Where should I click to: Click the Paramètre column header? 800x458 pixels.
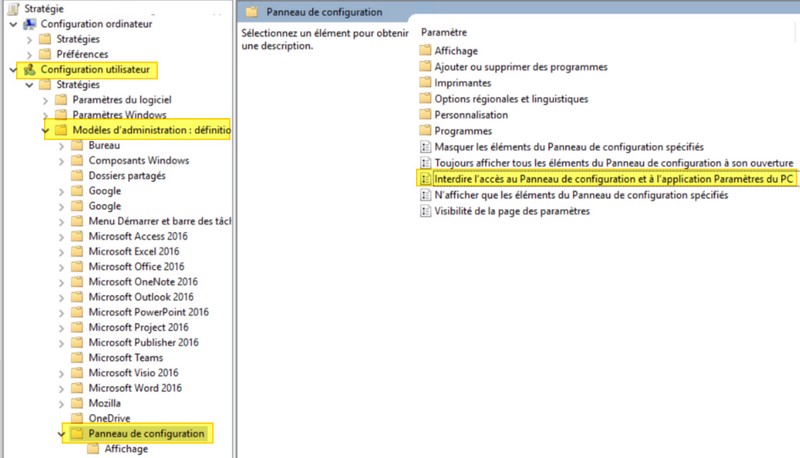444,33
